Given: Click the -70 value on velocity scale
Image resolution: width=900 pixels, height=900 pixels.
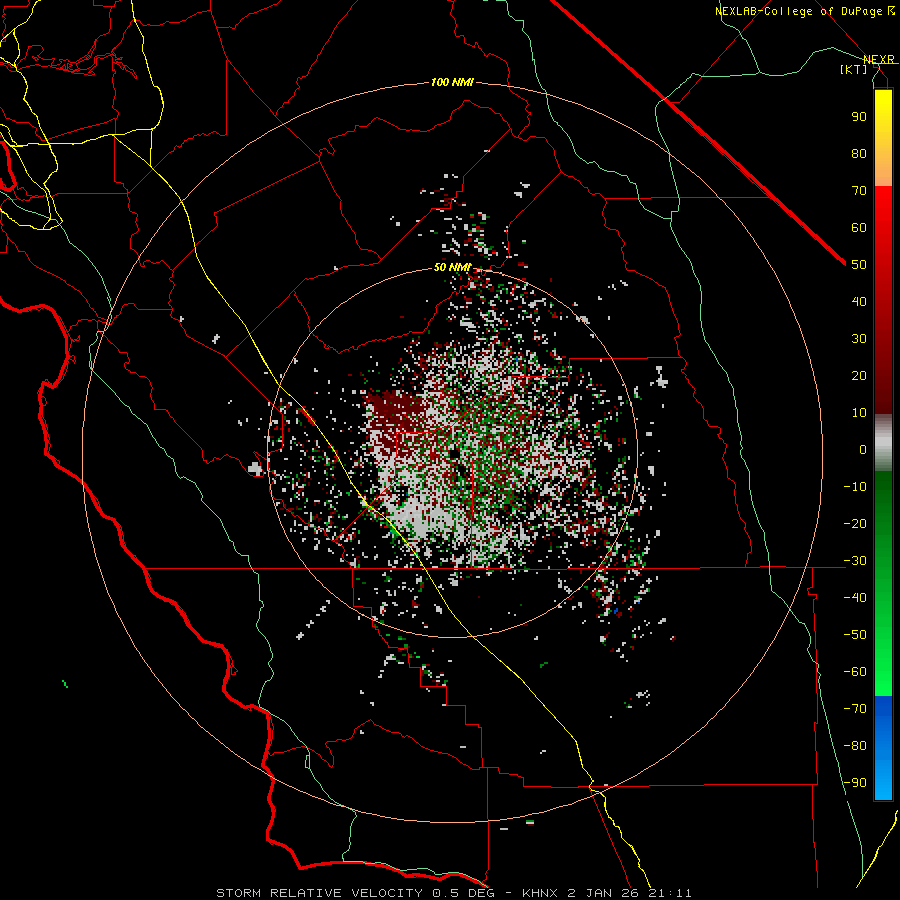Looking at the screenshot, I should coord(855,709).
